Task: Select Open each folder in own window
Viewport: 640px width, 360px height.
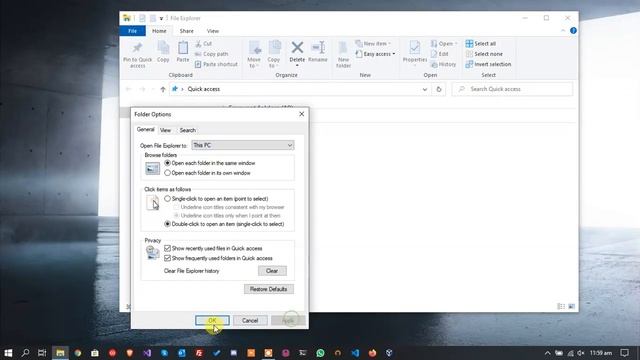Action: point(207,173)
